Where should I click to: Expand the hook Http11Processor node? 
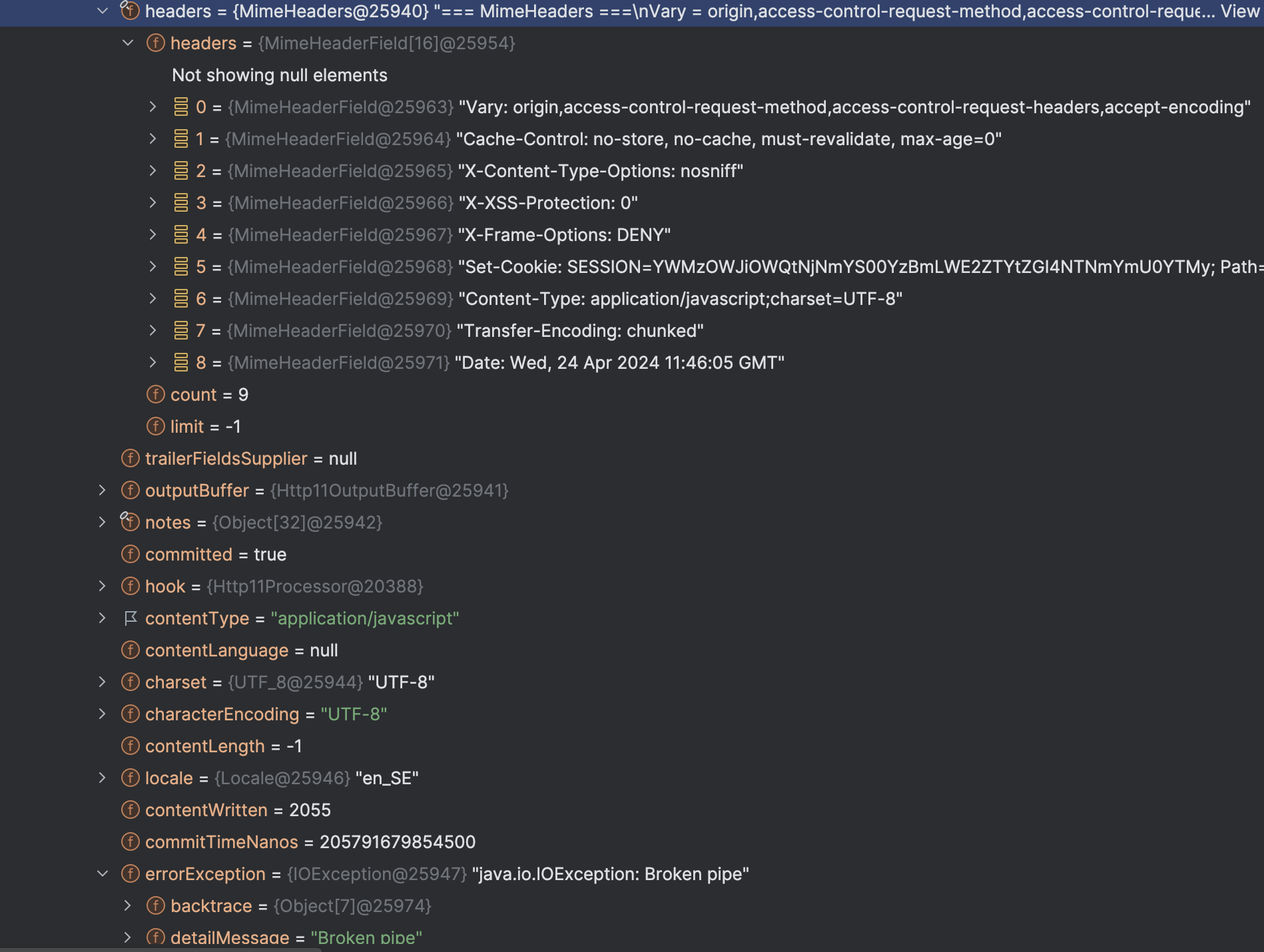(x=101, y=586)
